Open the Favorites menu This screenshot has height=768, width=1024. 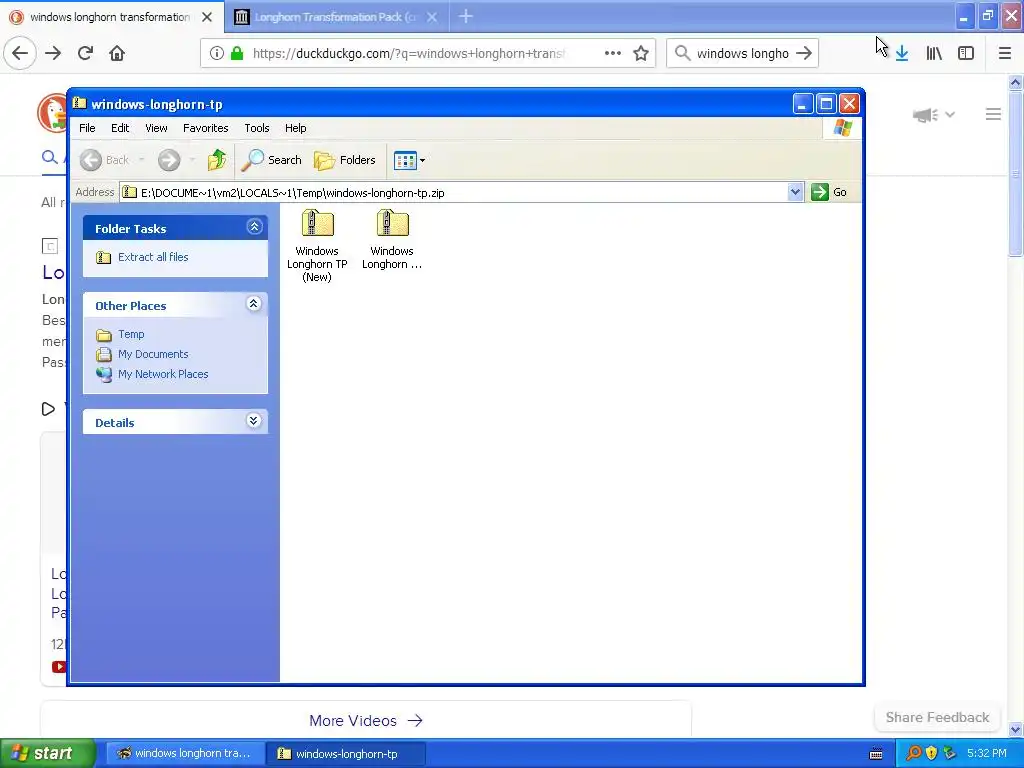205,128
